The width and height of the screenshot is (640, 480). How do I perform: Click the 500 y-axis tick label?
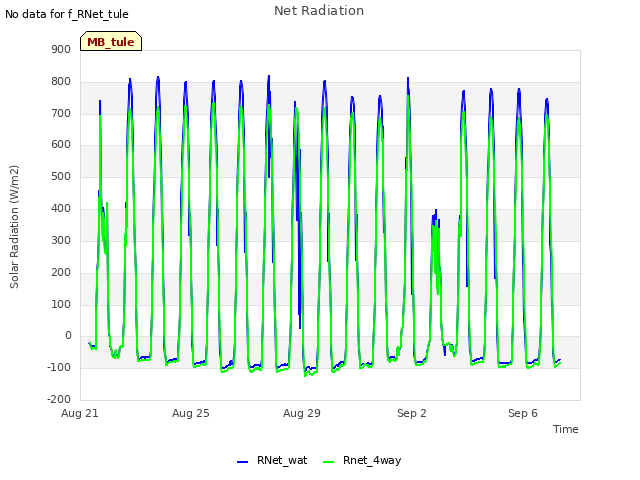click(61, 176)
